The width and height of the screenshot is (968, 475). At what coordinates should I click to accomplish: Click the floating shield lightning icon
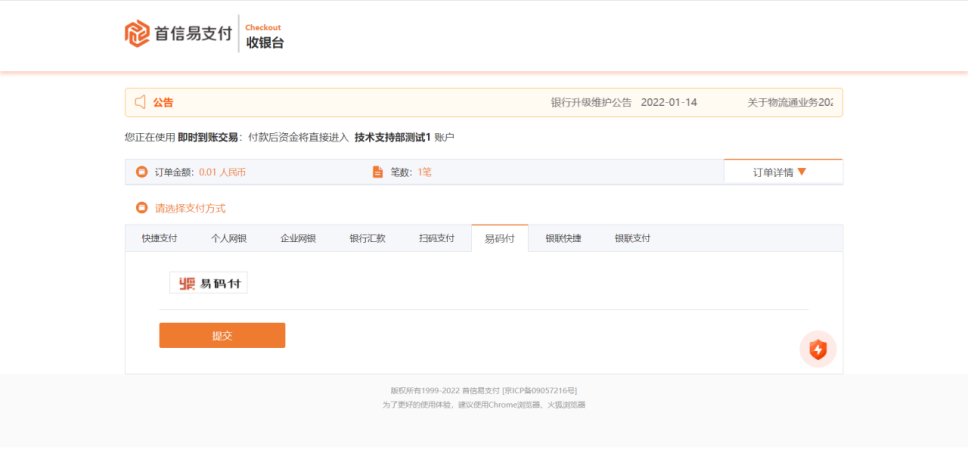pos(818,349)
